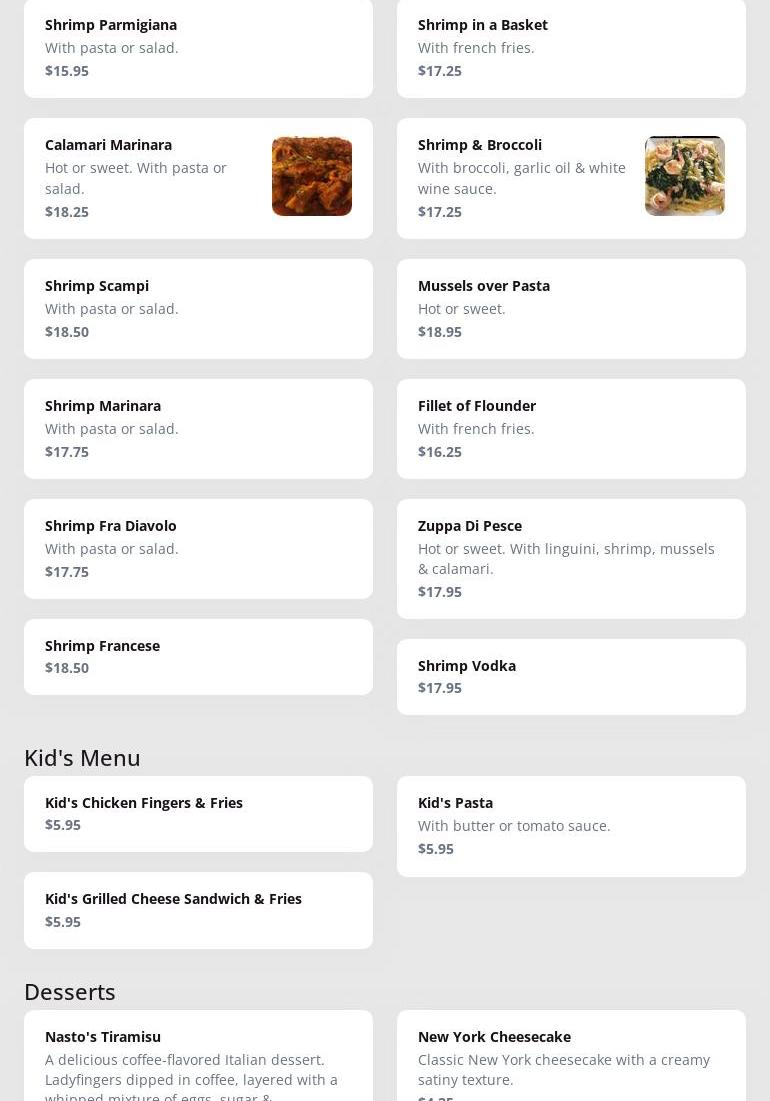This screenshot has width=770, height=1101.
Task: Click the Kid's Menu section heading
Action: pos(82,758)
